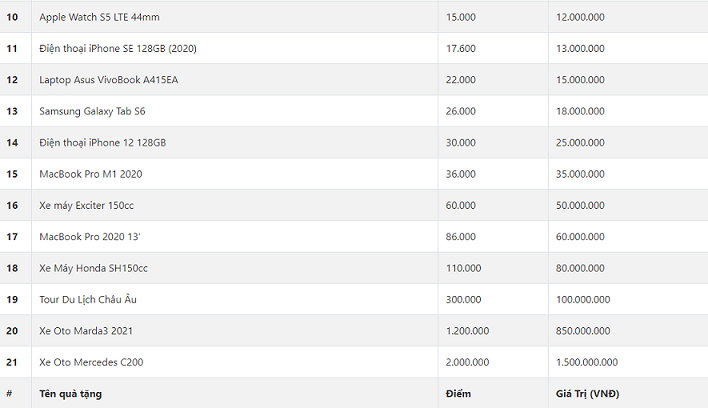This screenshot has height=408, width=708.
Task: Select MacBook Pro M1 2020 gift
Action: point(90,174)
